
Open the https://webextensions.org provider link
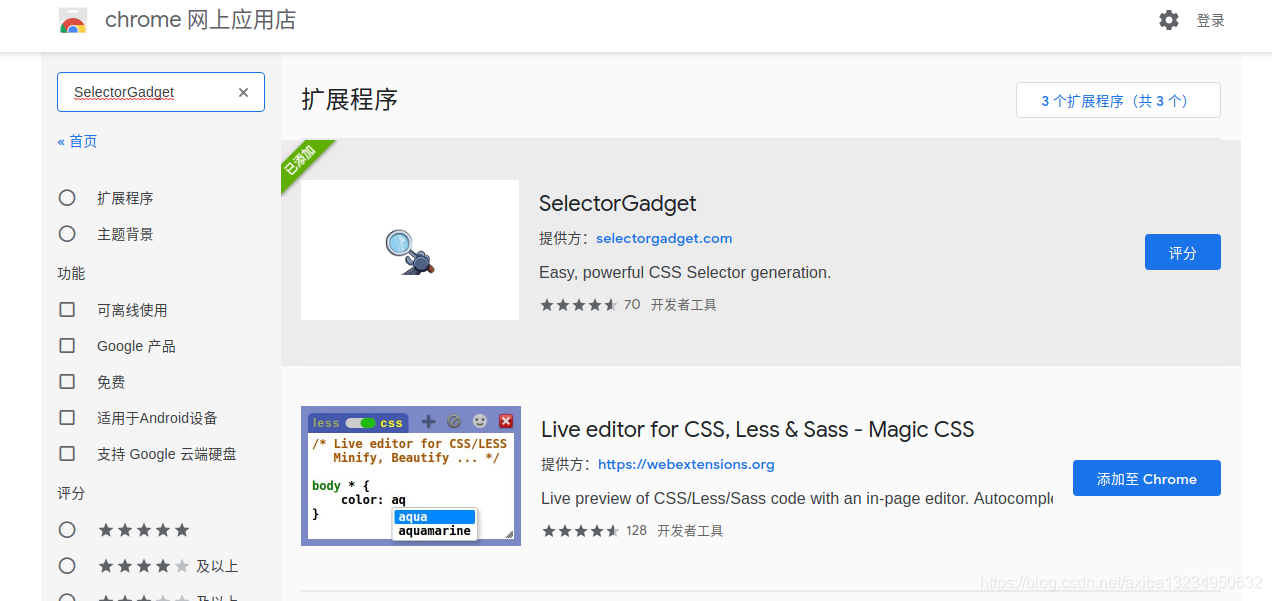coord(686,464)
